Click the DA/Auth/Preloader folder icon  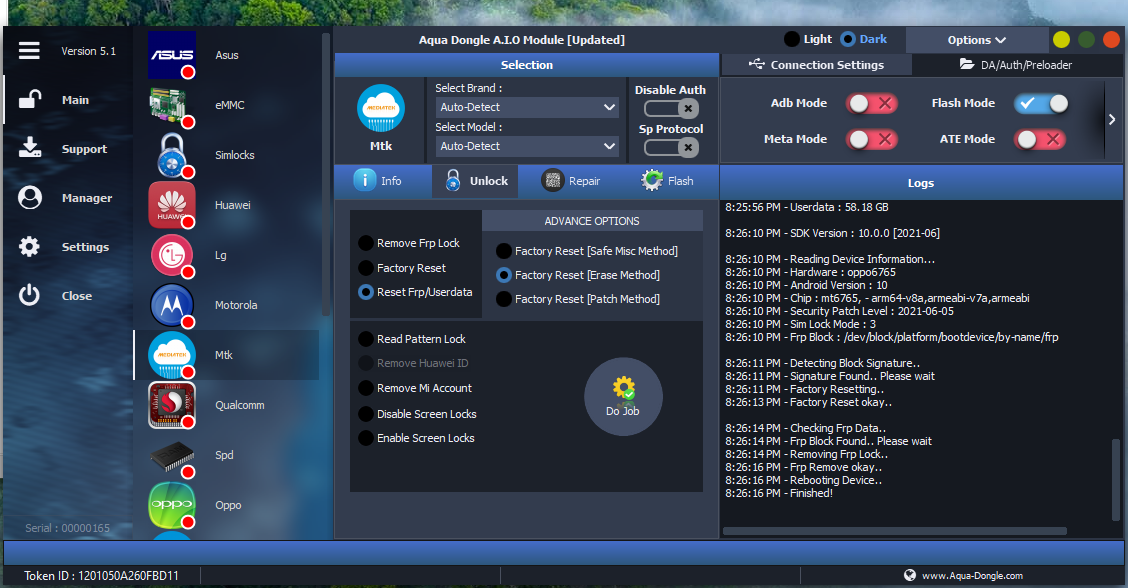click(x=967, y=64)
